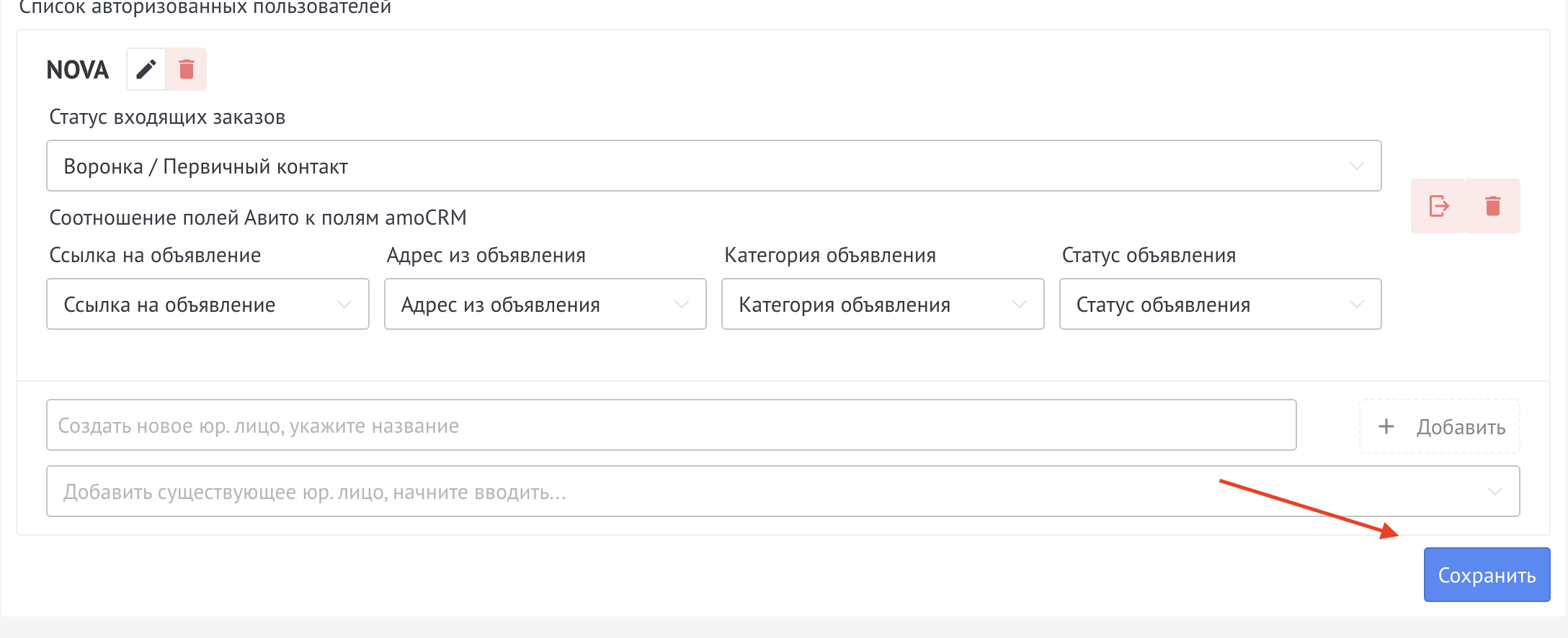Open the 'Ссылка на объявление' field dropdown
This screenshot has width=1568, height=638.
208,304
